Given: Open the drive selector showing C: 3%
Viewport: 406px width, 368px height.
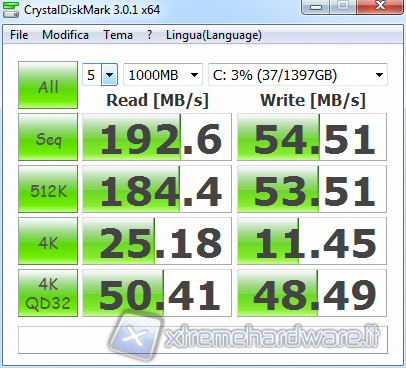Looking at the screenshot, I should [x=298, y=75].
